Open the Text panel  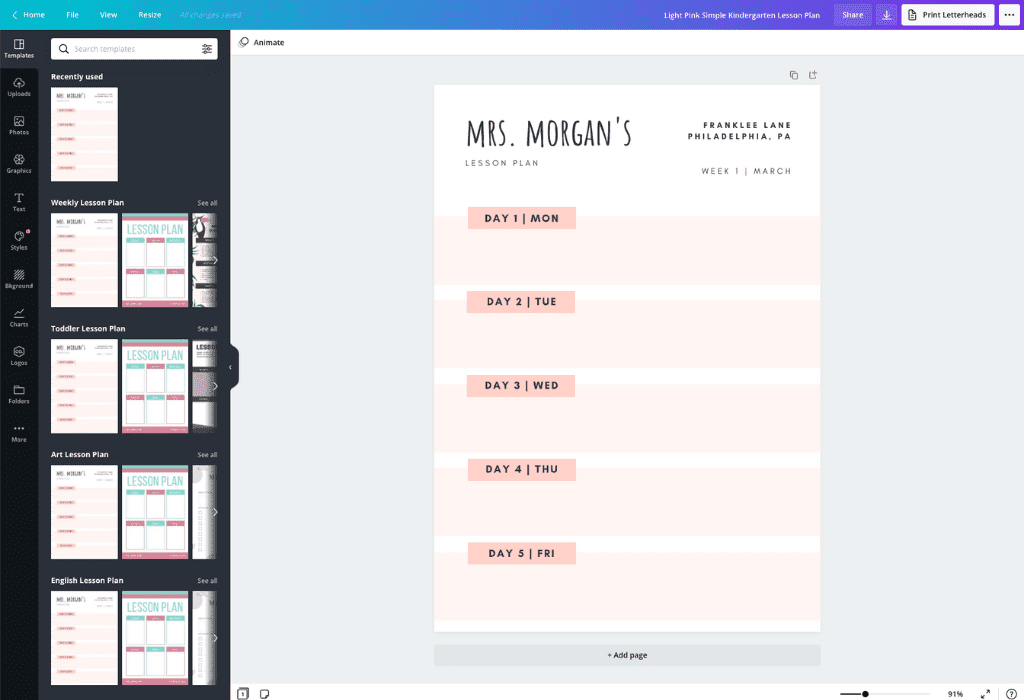click(19, 204)
